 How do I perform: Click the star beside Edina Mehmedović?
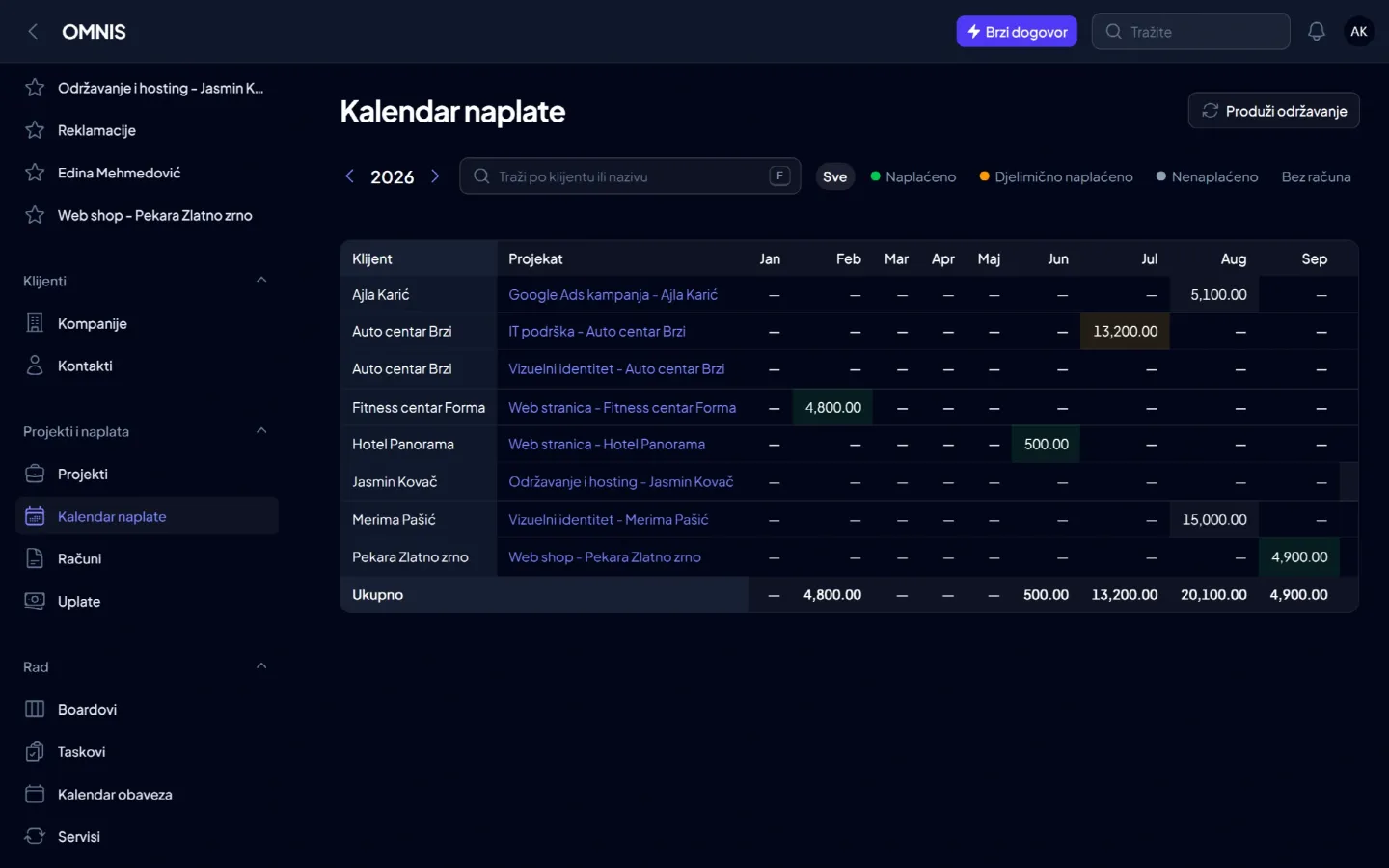point(35,173)
